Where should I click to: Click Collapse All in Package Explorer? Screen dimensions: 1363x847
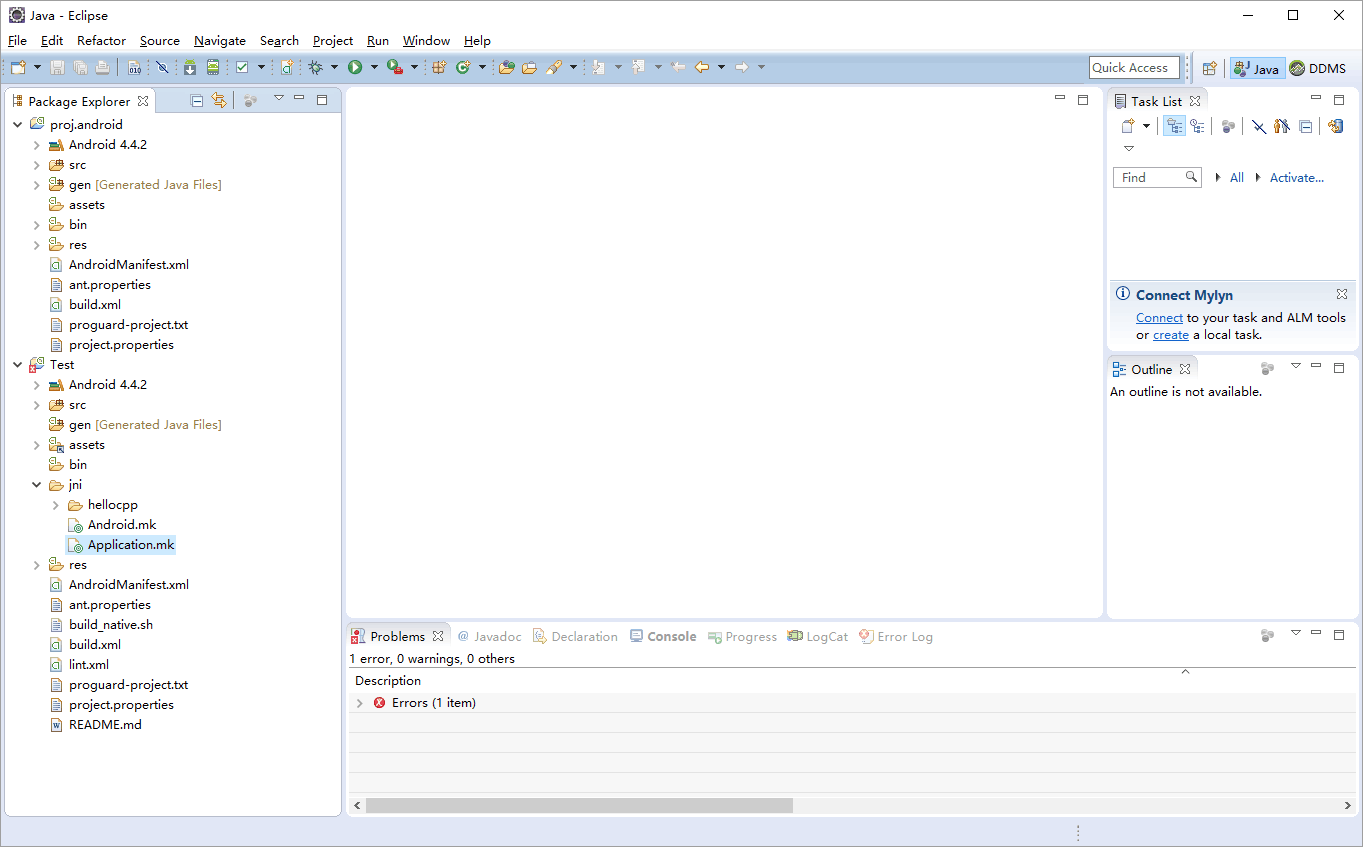tap(197, 101)
